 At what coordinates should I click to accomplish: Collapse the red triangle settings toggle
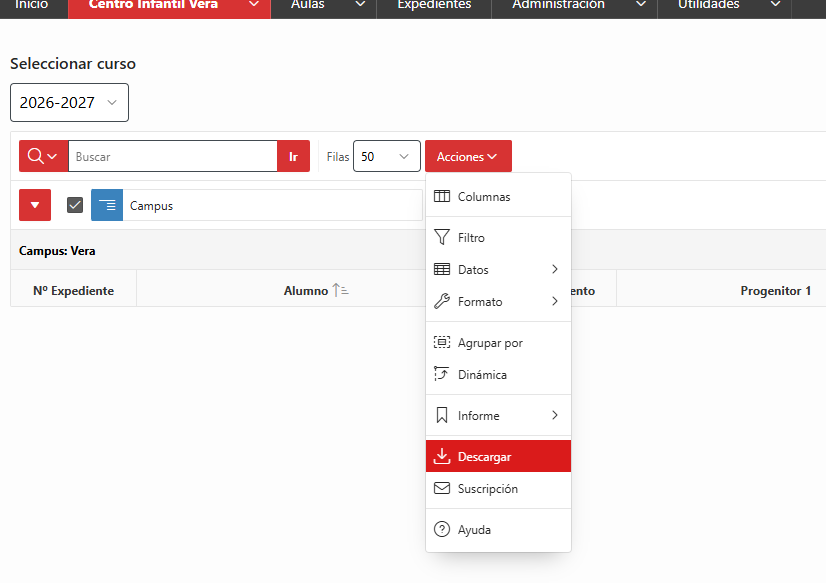point(35,205)
